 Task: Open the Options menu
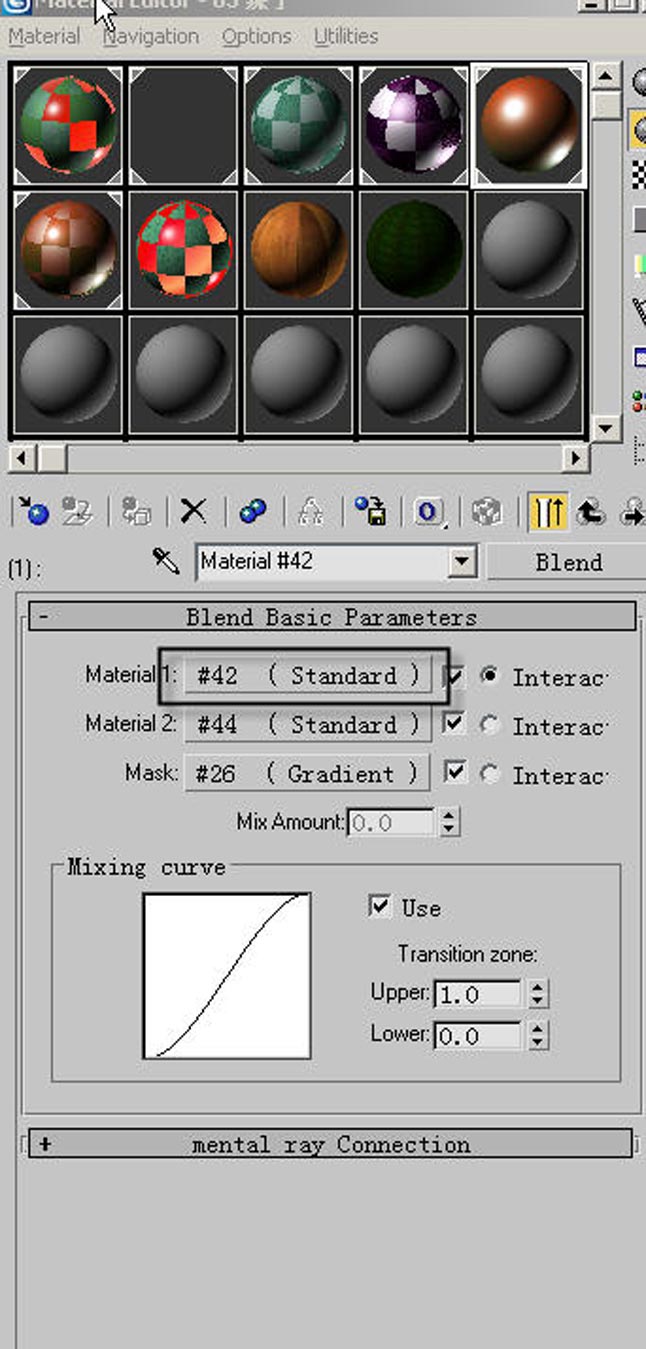[257, 37]
